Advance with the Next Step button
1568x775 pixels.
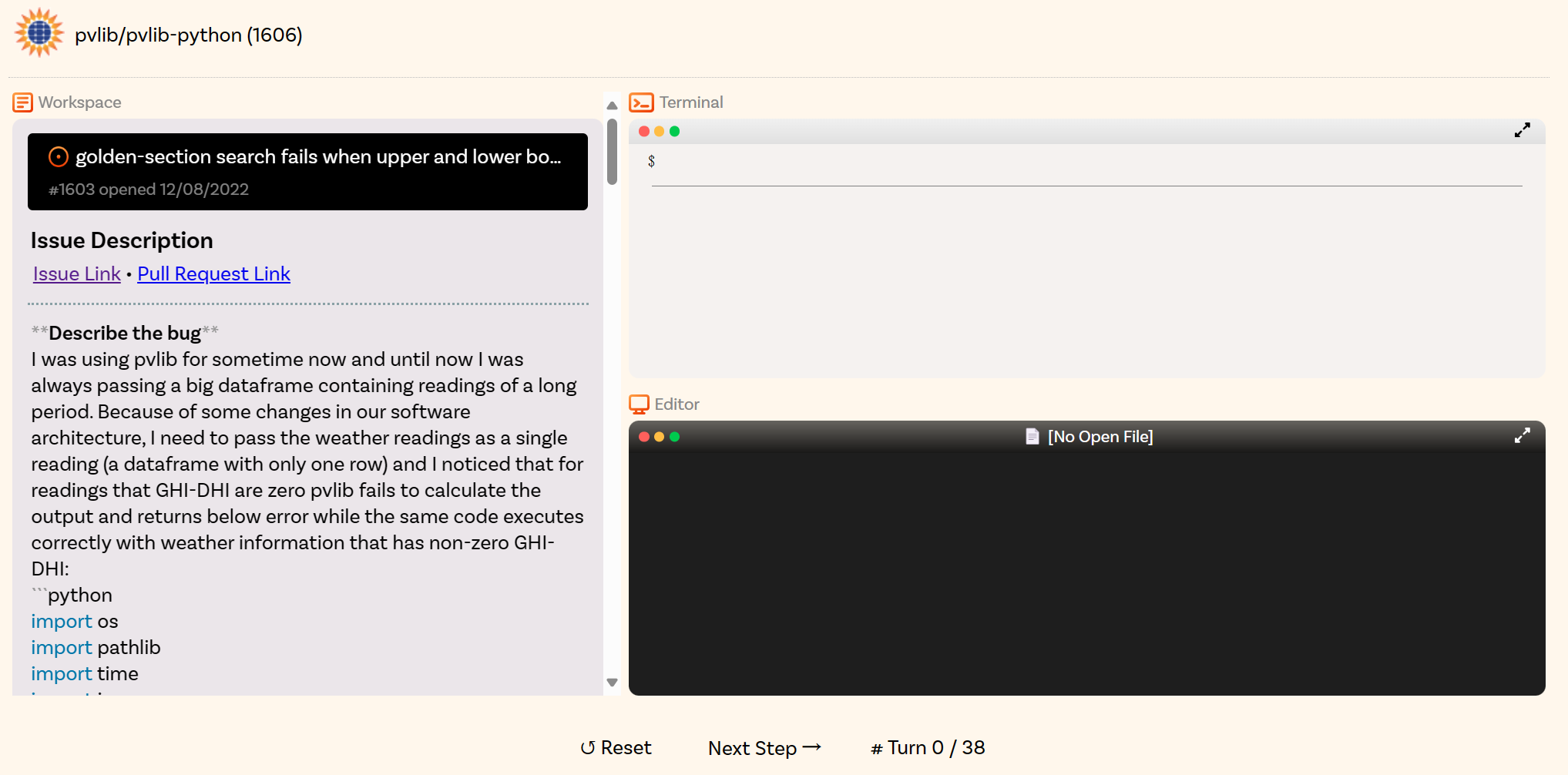(x=764, y=748)
